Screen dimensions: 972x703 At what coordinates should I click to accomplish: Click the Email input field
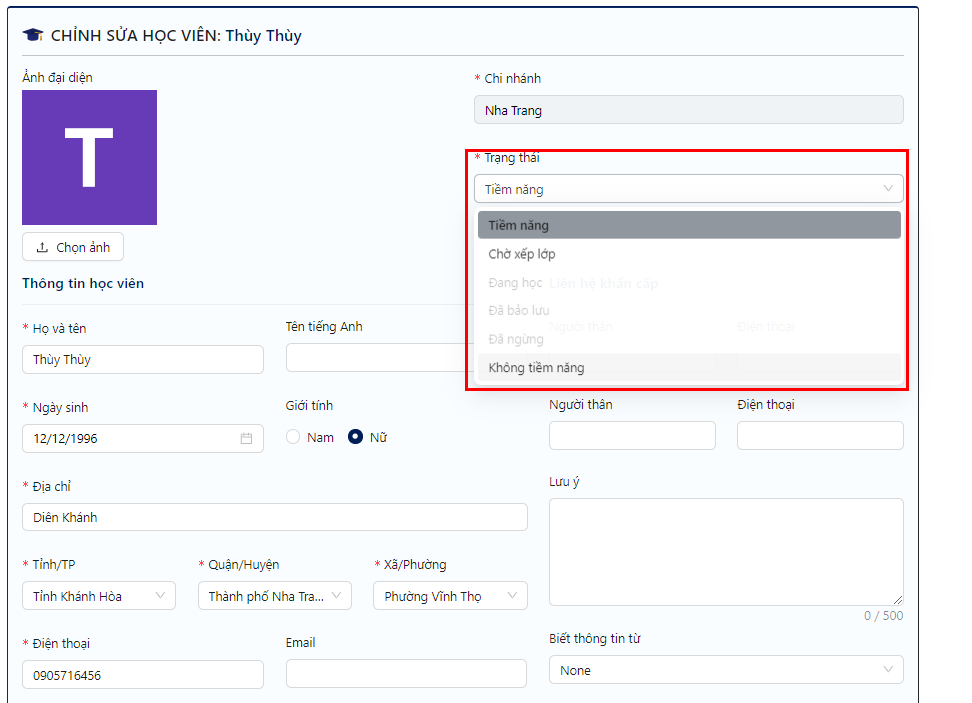pos(406,673)
